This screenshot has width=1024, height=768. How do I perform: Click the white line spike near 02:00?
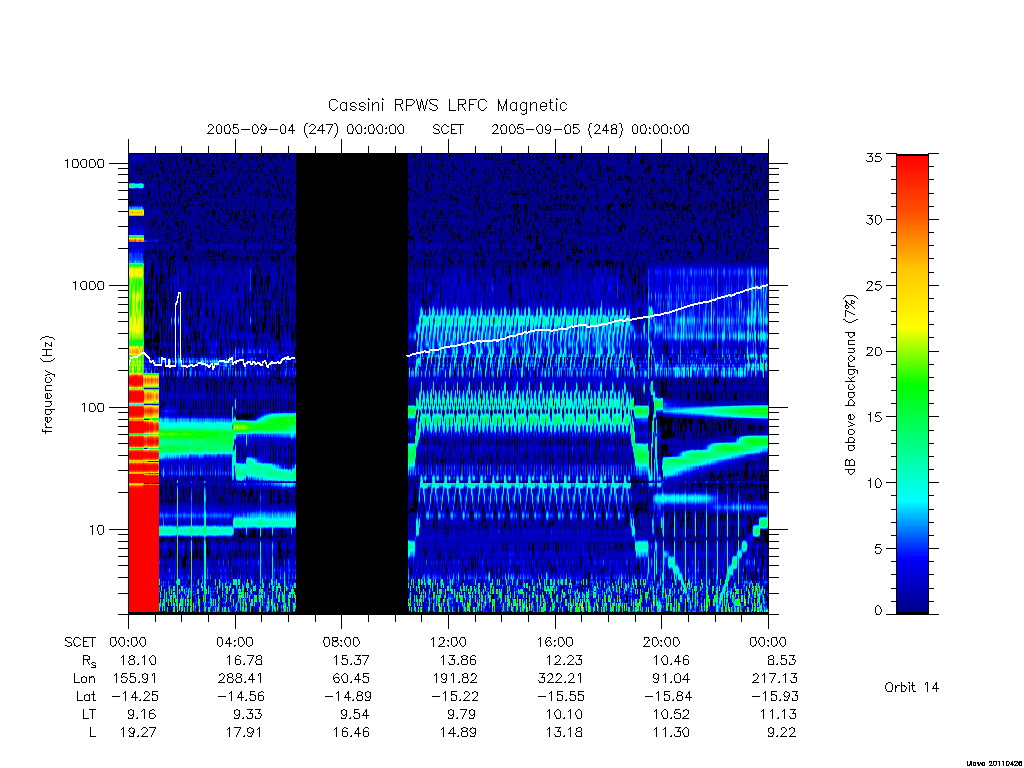coord(178,327)
